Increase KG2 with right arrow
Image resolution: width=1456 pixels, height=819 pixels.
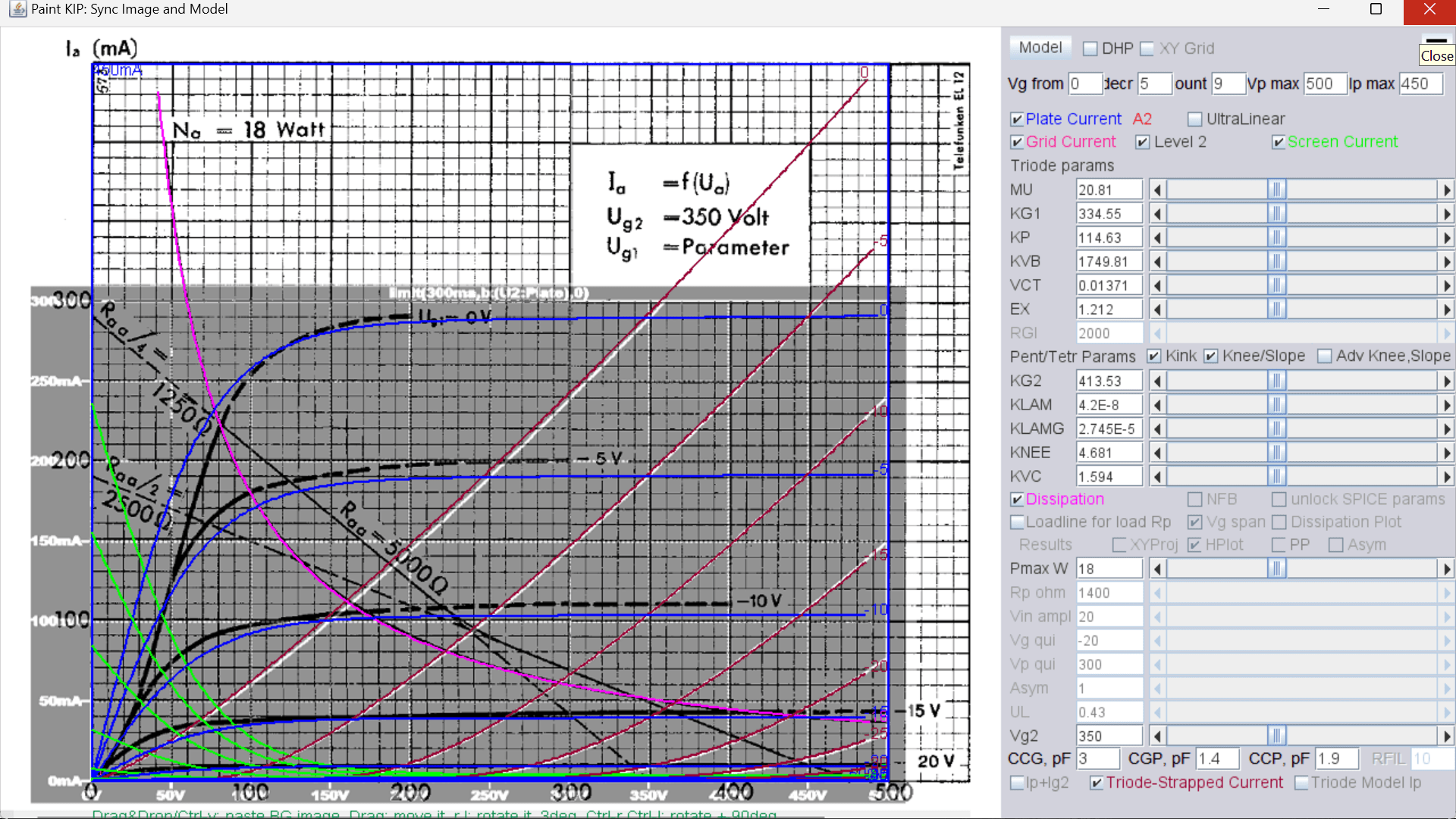[x=1446, y=381]
